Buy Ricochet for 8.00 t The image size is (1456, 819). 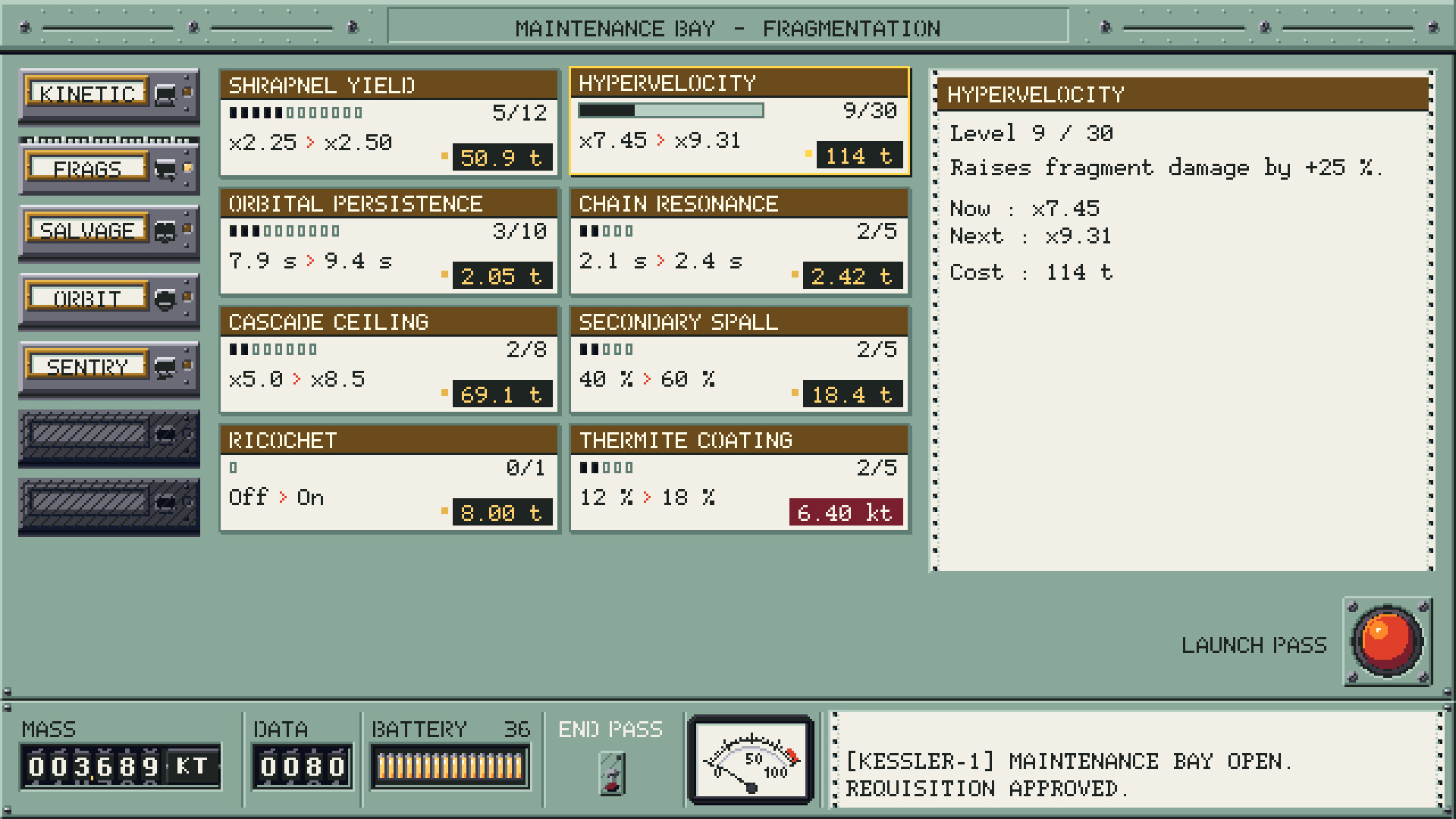[x=502, y=513]
